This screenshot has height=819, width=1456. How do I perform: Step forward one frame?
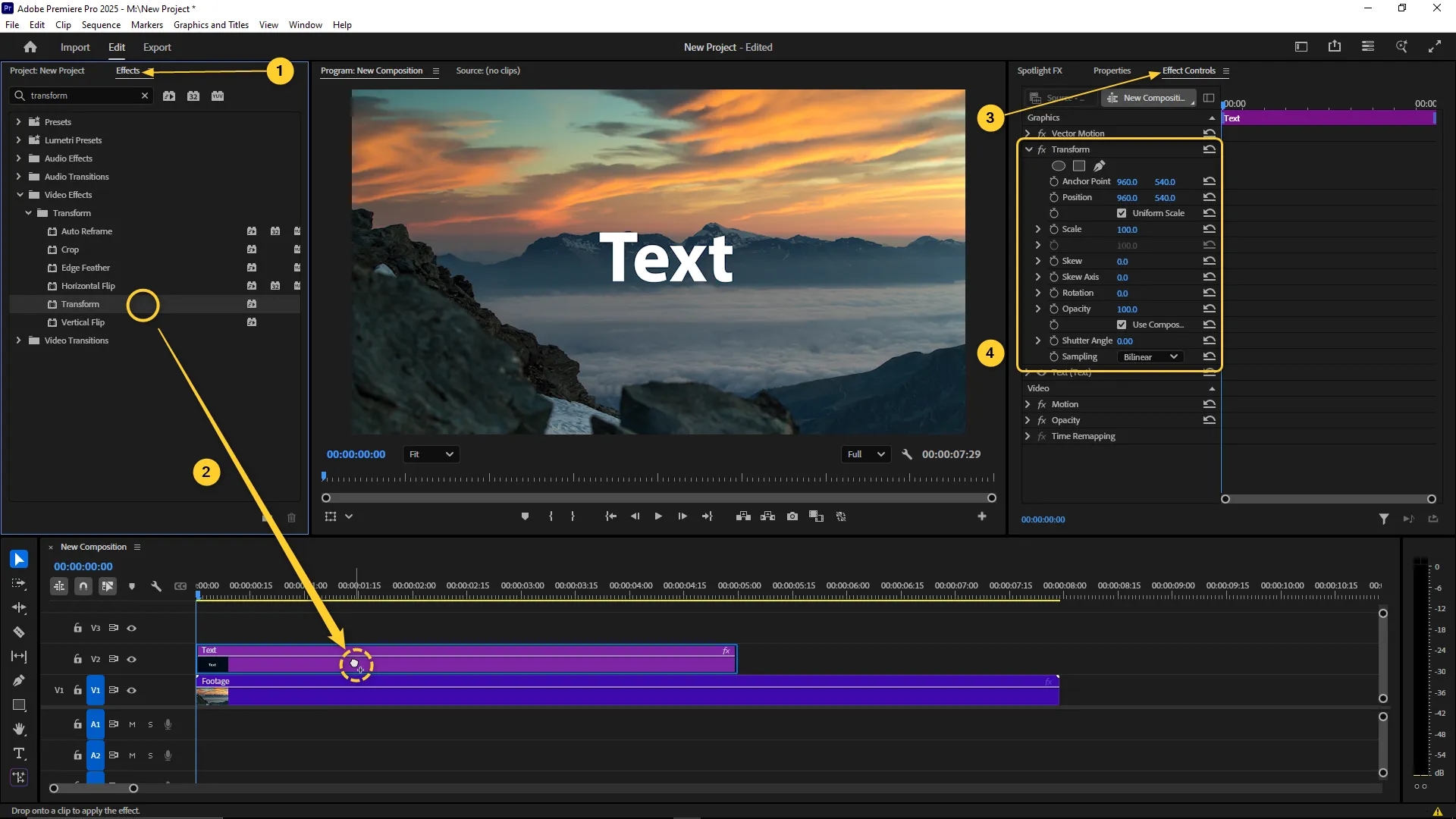coord(682,516)
